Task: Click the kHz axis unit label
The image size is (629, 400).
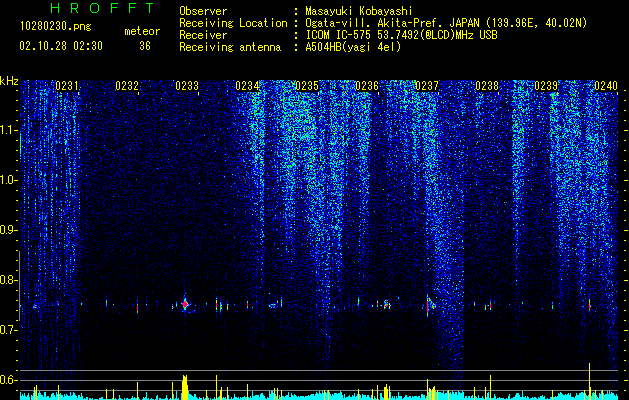Action: click(x=9, y=81)
